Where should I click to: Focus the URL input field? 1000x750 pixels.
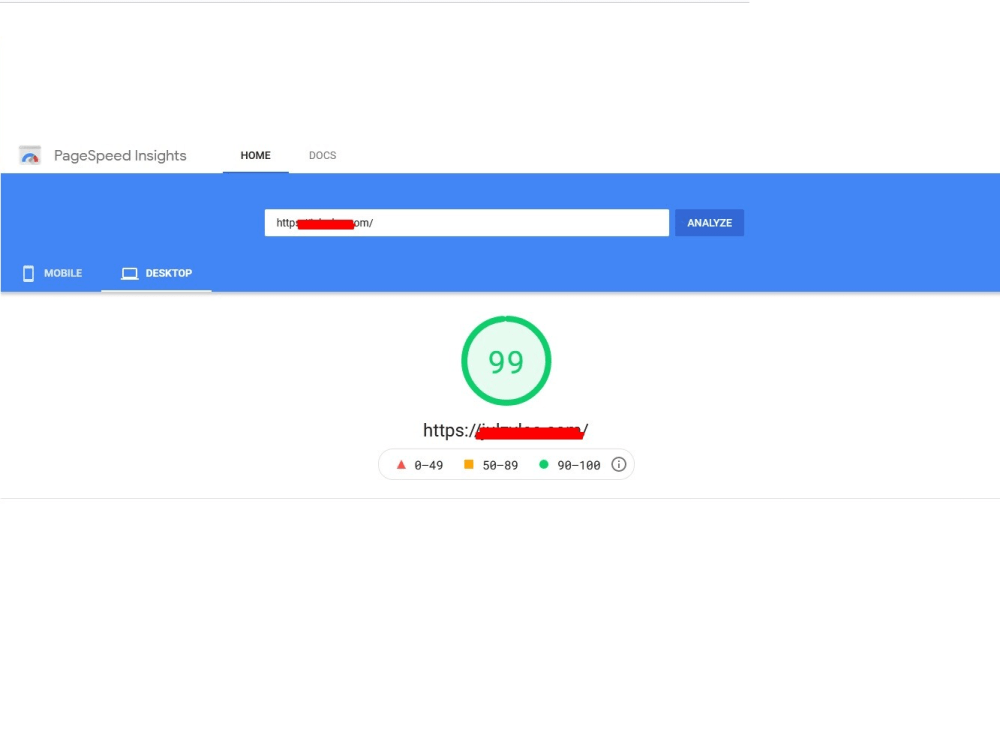point(466,223)
